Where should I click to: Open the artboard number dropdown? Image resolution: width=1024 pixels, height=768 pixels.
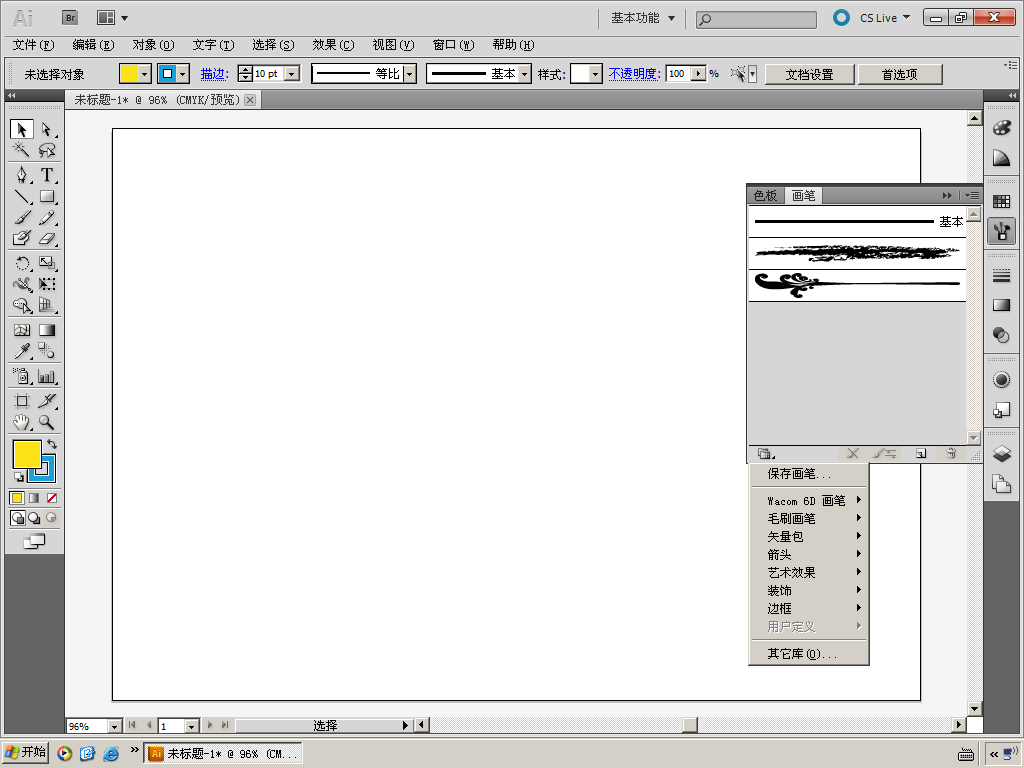(x=191, y=726)
